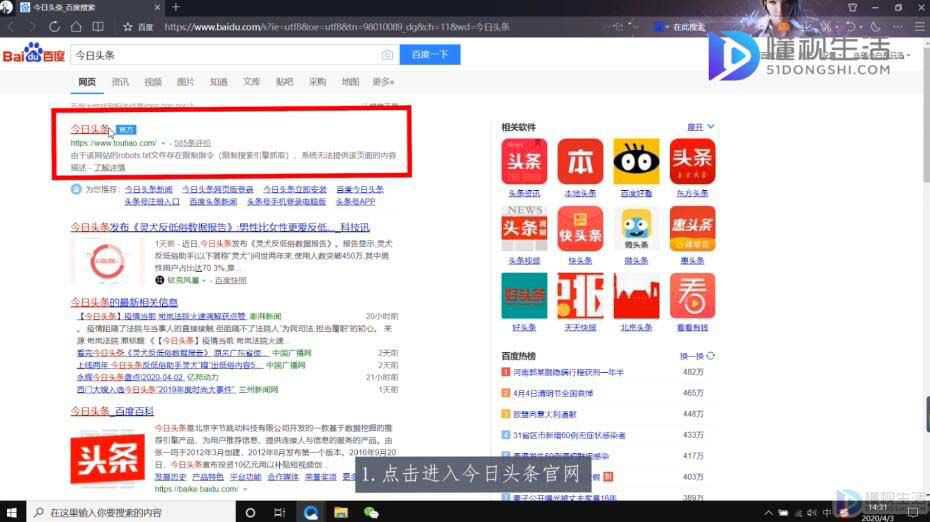Image resolution: width=930 pixels, height=522 pixels.
Task: Click the browser address bar URL
Action: pyautogui.click(x=337, y=27)
